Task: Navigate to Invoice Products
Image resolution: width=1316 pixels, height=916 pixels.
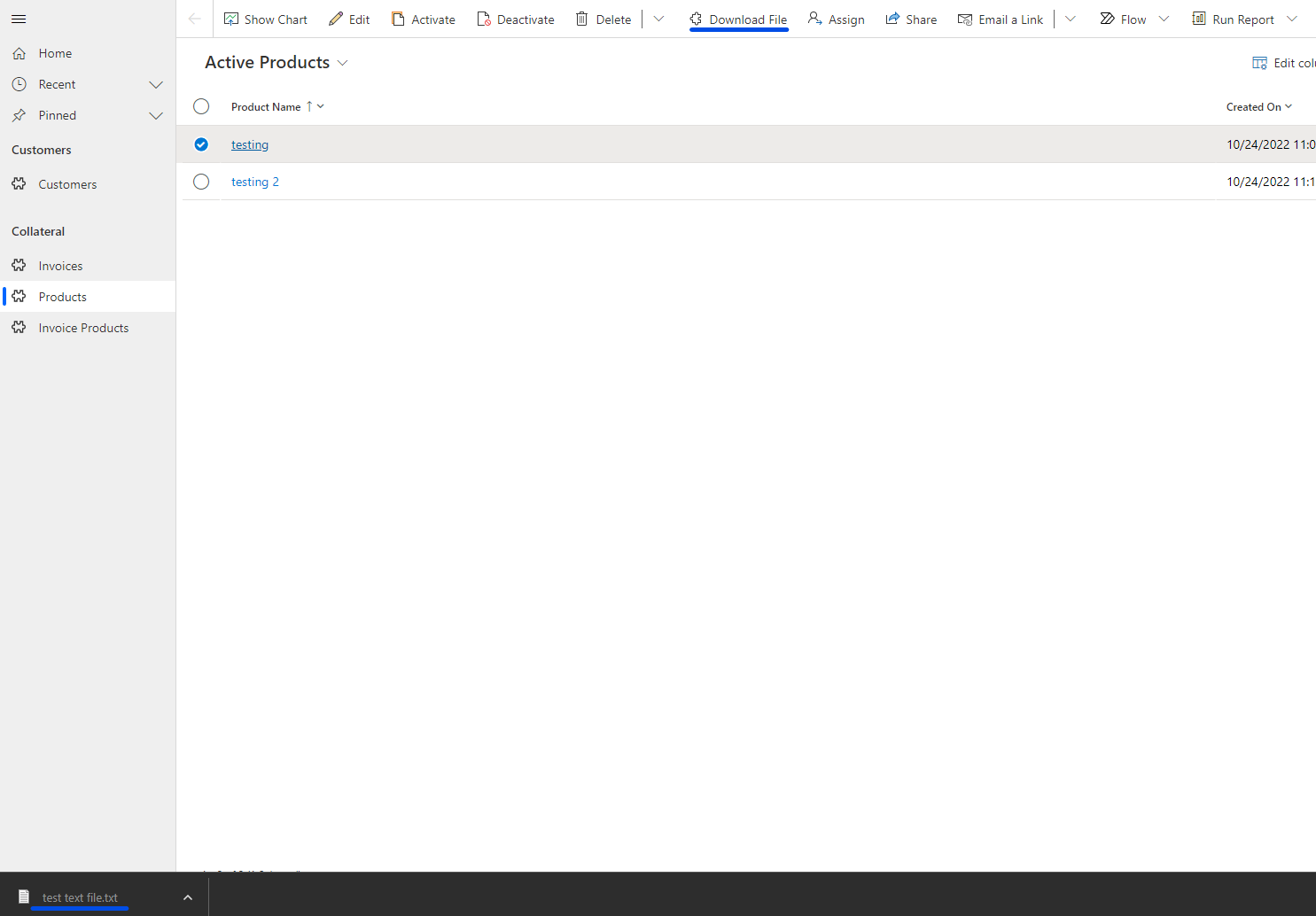Action: (x=82, y=327)
